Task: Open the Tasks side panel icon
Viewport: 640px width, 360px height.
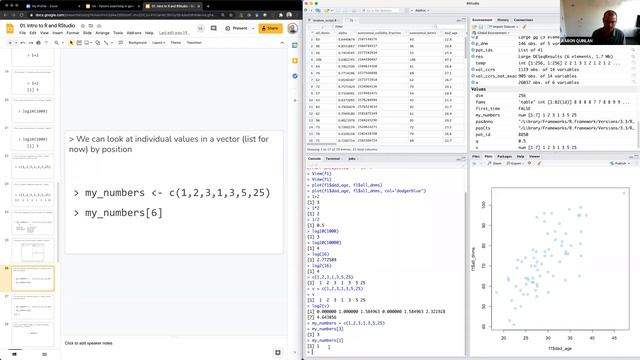Action: (x=295, y=76)
